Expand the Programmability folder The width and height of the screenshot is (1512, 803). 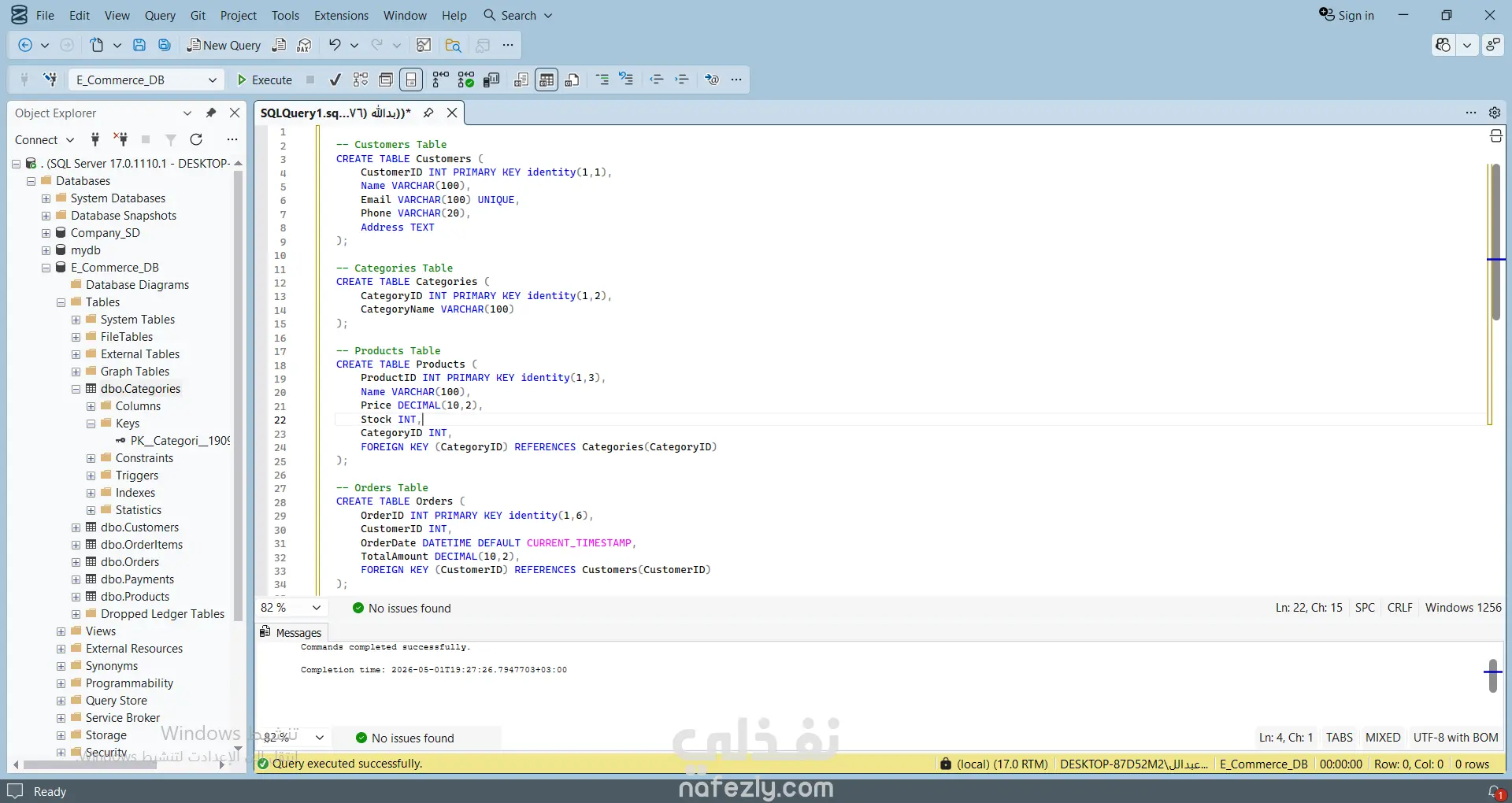pos(61,683)
